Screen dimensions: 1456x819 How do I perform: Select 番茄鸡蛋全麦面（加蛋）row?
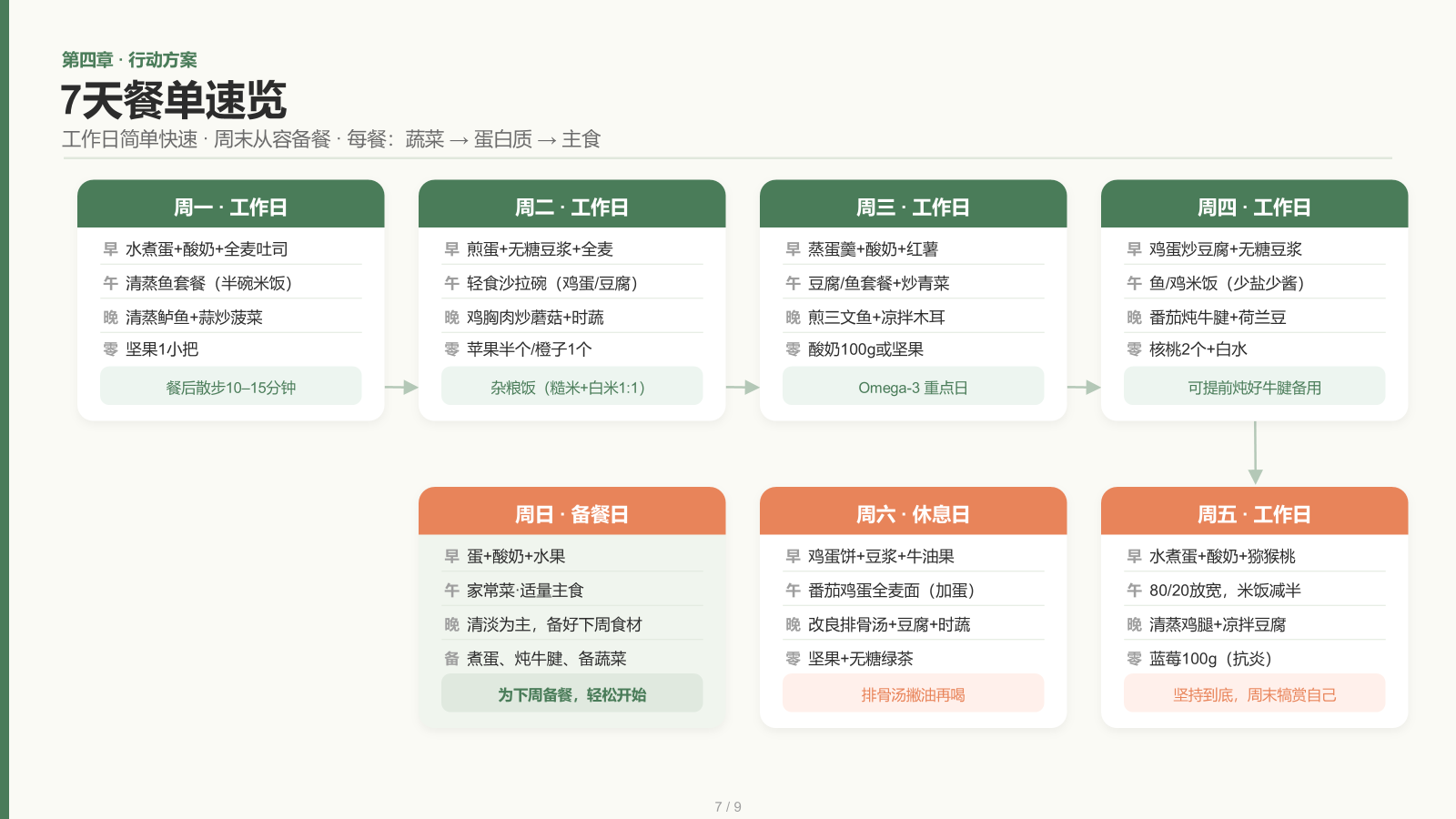pyautogui.click(x=914, y=590)
